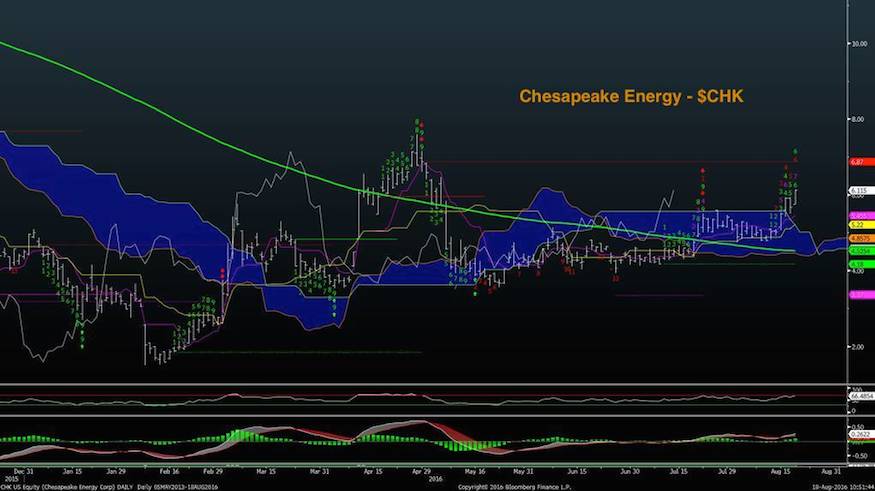Click the 30.00 price axis label
875x491 pixels.
(859, 44)
